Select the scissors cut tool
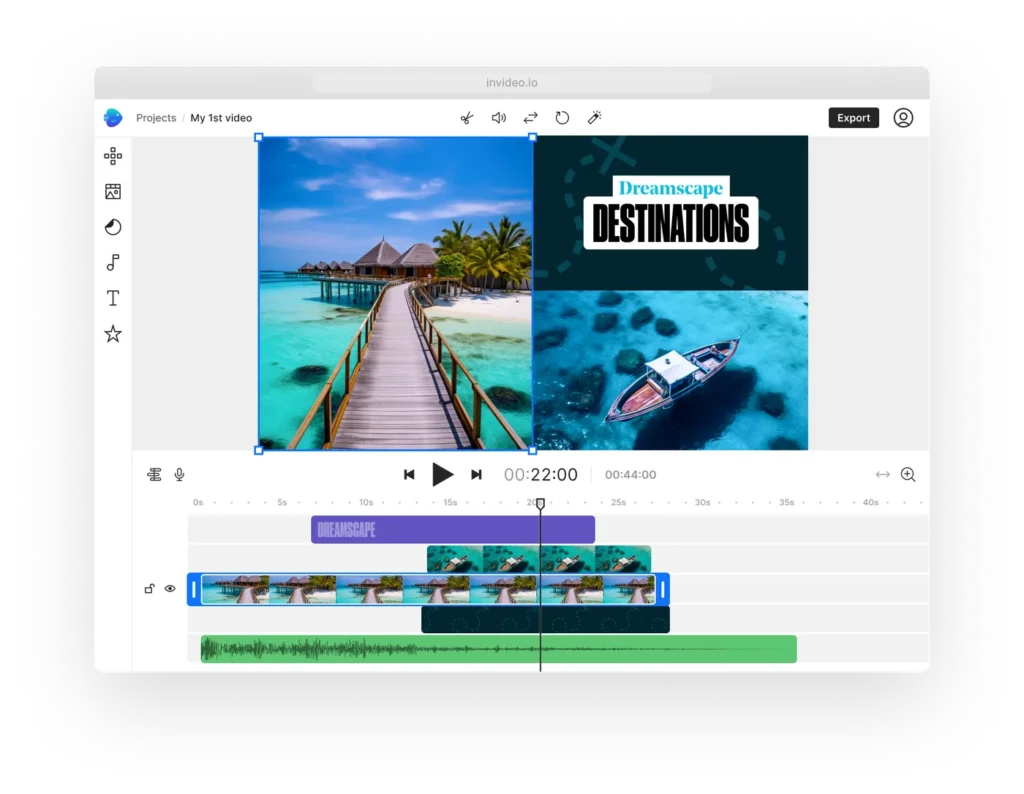Image resolution: width=1024 pixels, height=794 pixels. (466, 118)
